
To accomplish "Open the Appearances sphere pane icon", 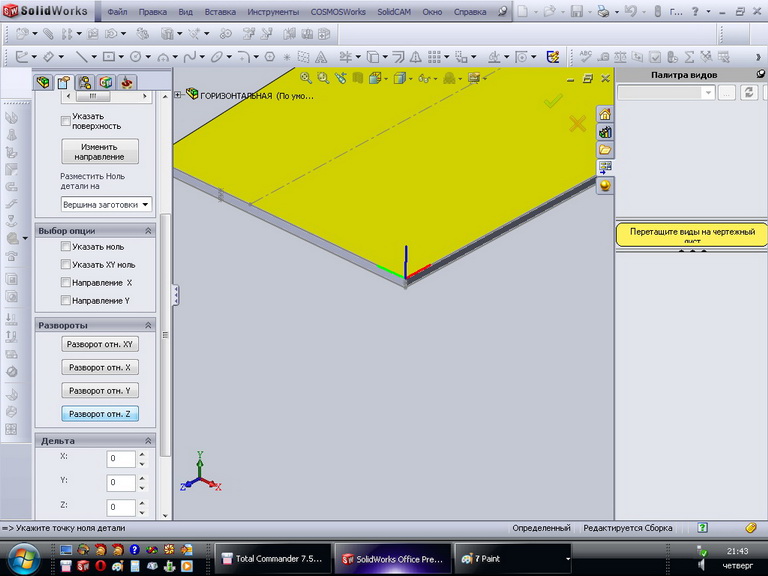I will pos(605,185).
